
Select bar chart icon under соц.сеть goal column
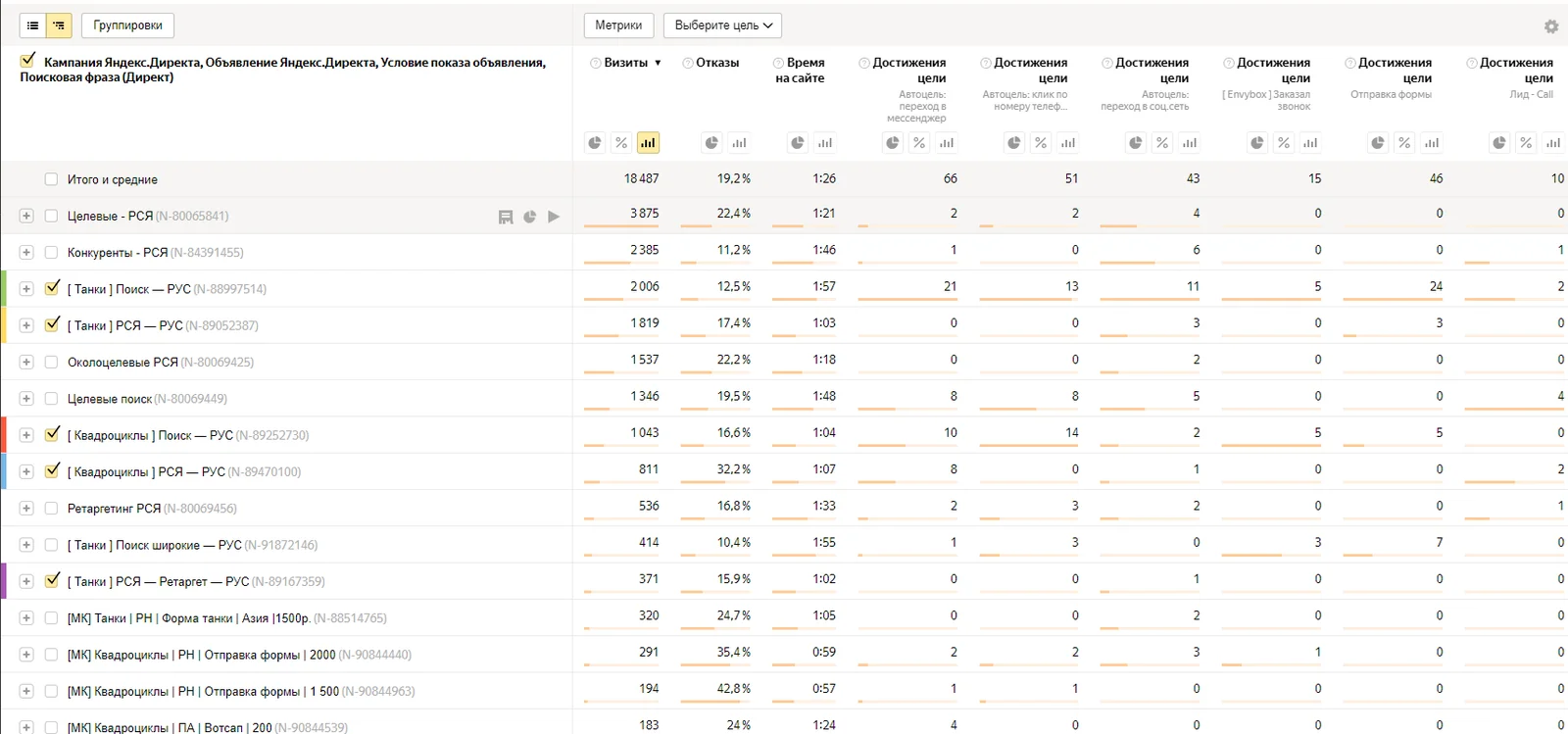coord(1190,143)
